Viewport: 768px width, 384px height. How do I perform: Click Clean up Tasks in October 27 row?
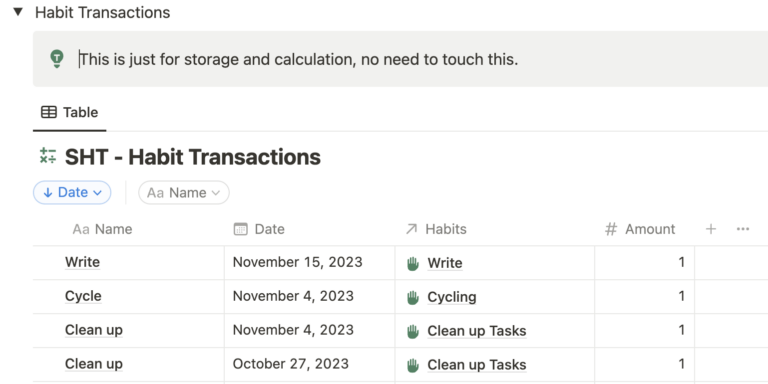pos(477,365)
